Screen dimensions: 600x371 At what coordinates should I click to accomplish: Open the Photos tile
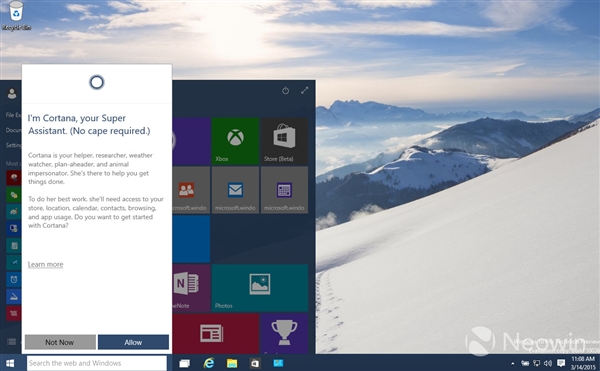click(x=260, y=288)
